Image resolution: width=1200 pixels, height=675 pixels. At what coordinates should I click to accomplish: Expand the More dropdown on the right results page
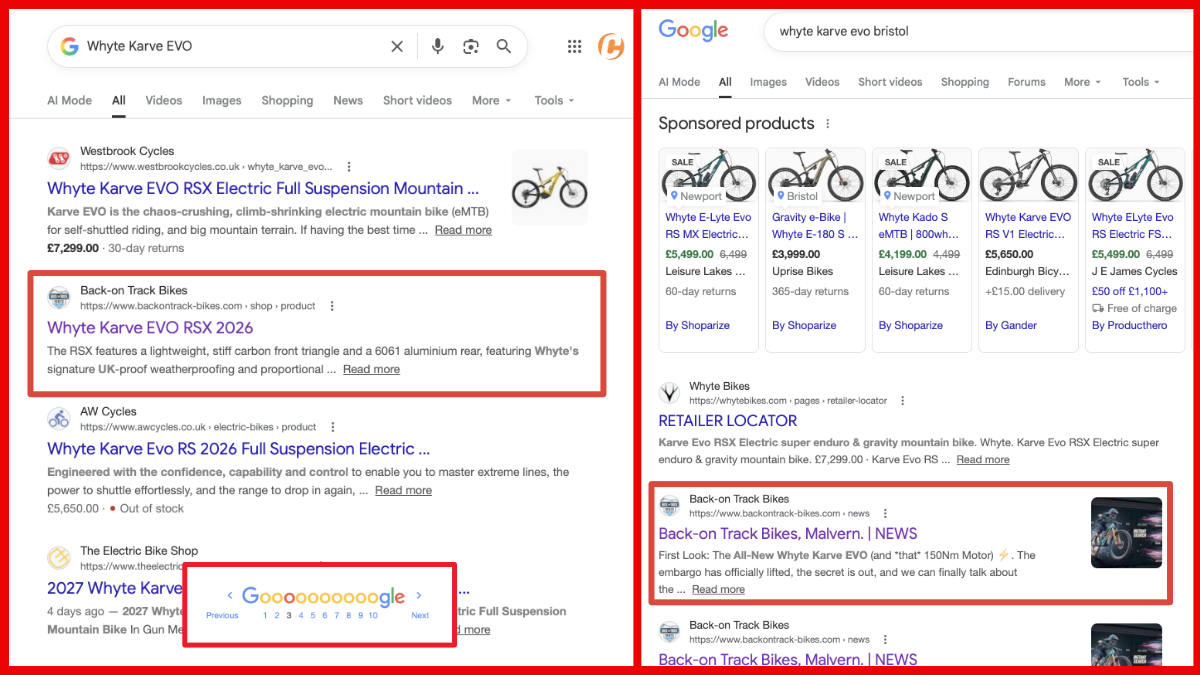point(1081,81)
